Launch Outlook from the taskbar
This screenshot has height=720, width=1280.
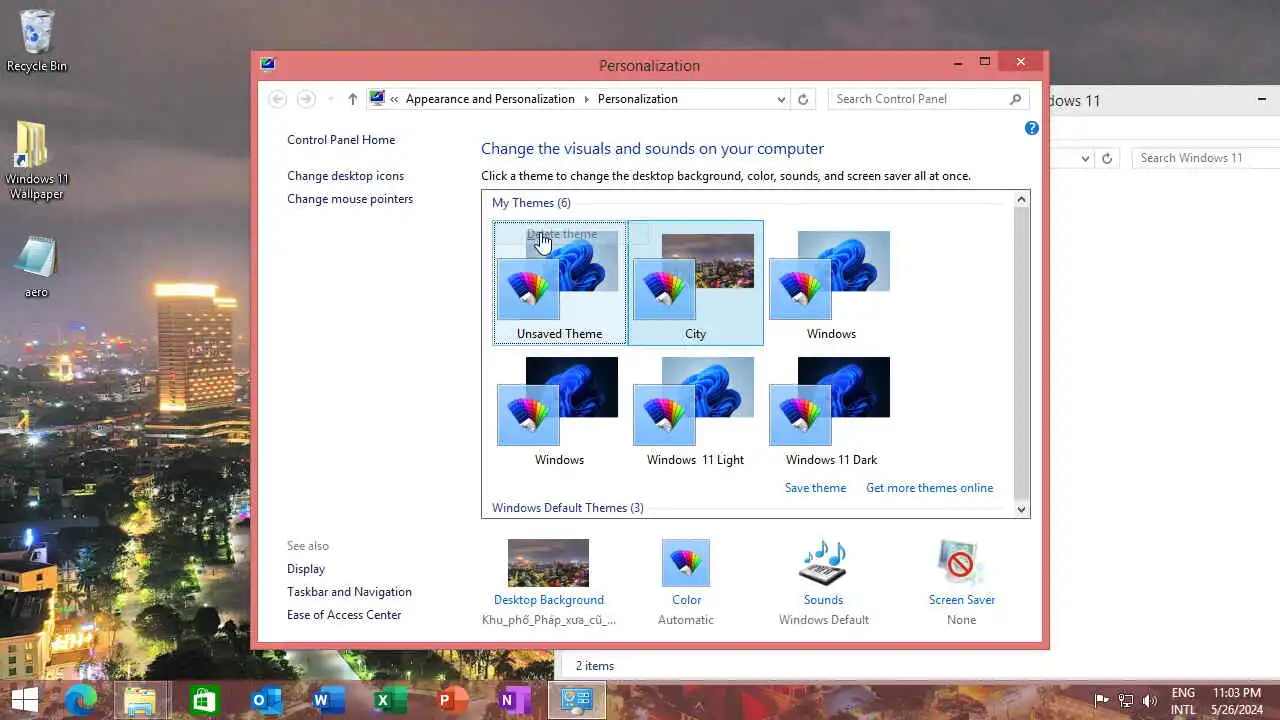click(266, 700)
